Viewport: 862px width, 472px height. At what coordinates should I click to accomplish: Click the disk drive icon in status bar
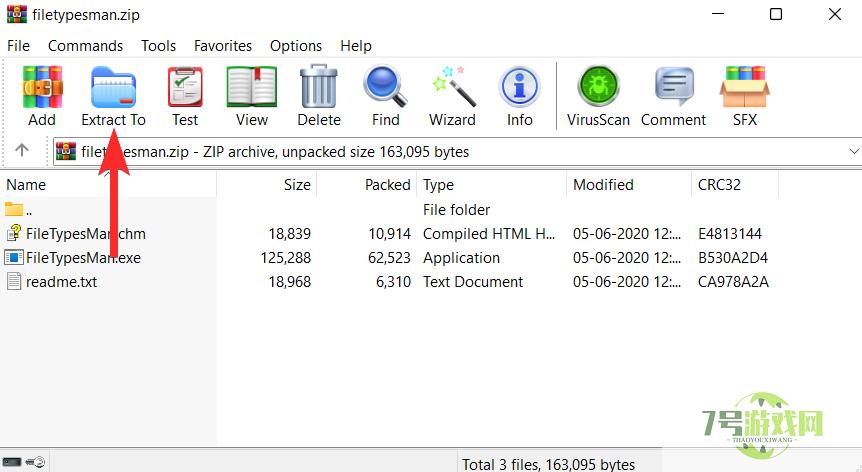[x=12, y=462]
